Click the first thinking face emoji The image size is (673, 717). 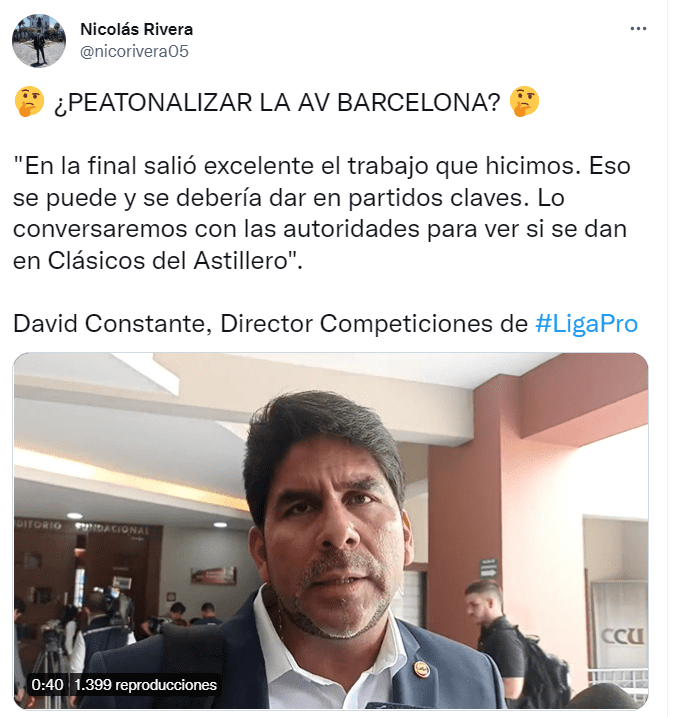pos(29,102)
